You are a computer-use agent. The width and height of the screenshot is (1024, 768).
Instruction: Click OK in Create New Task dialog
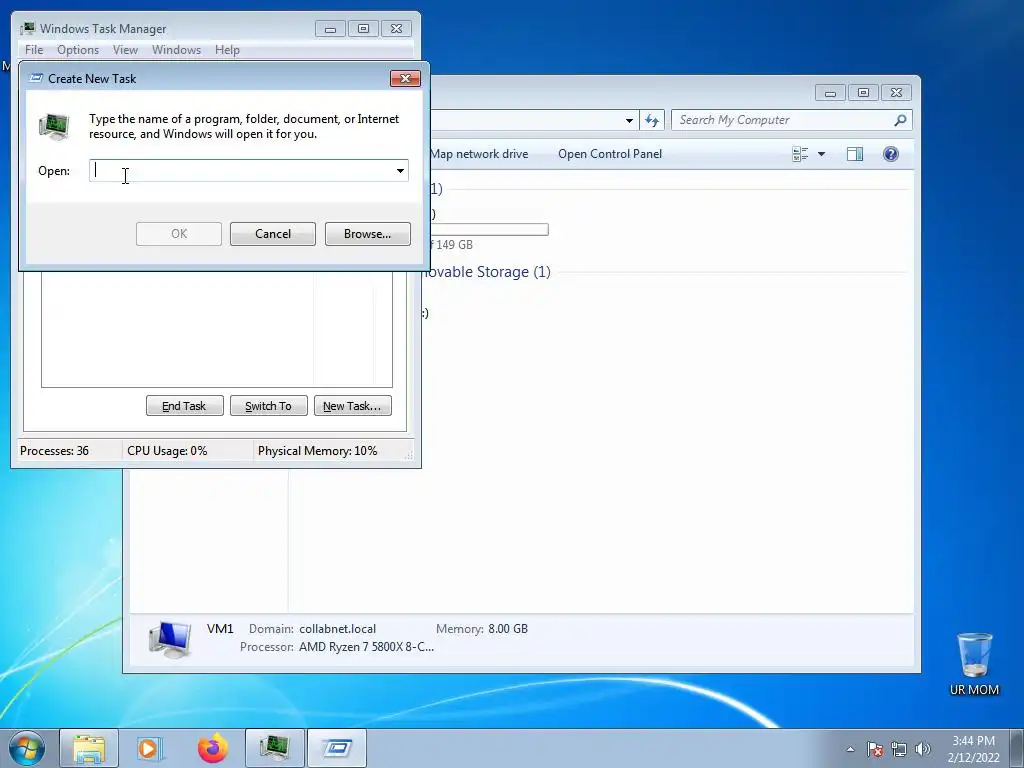tap(179, 234)
